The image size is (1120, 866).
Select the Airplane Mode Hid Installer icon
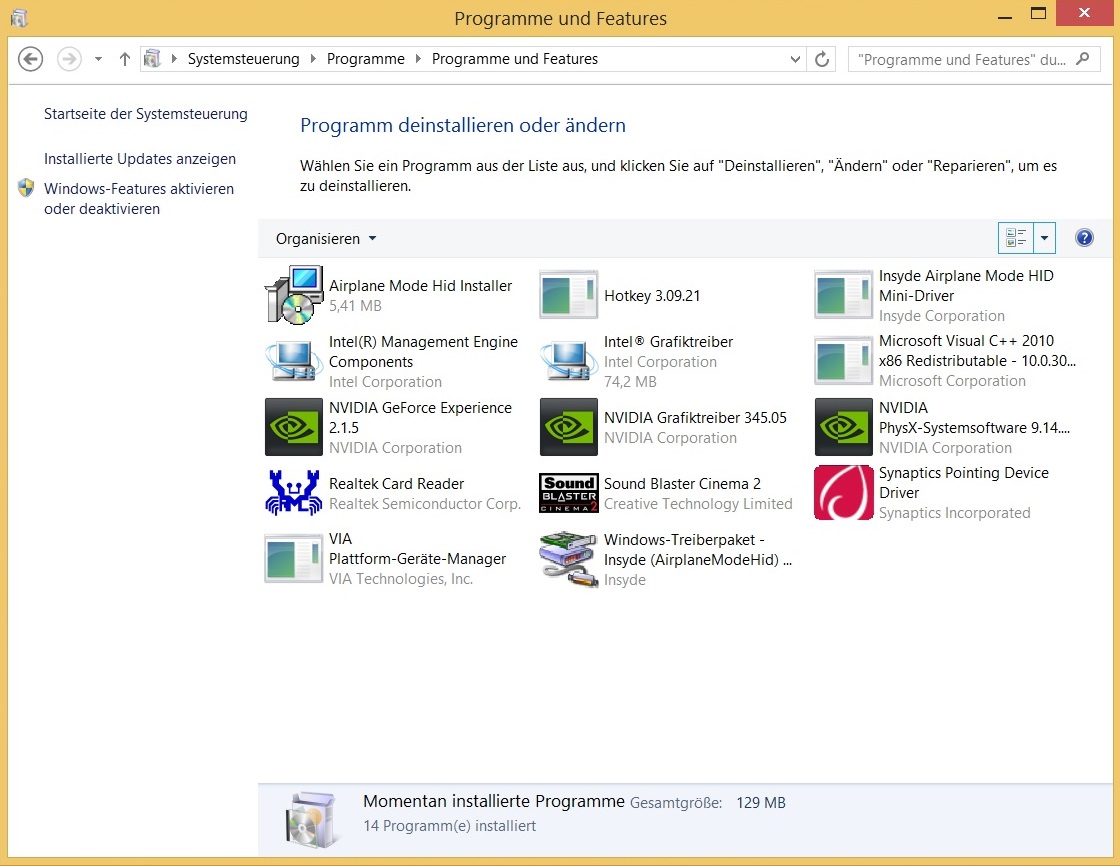294,295
